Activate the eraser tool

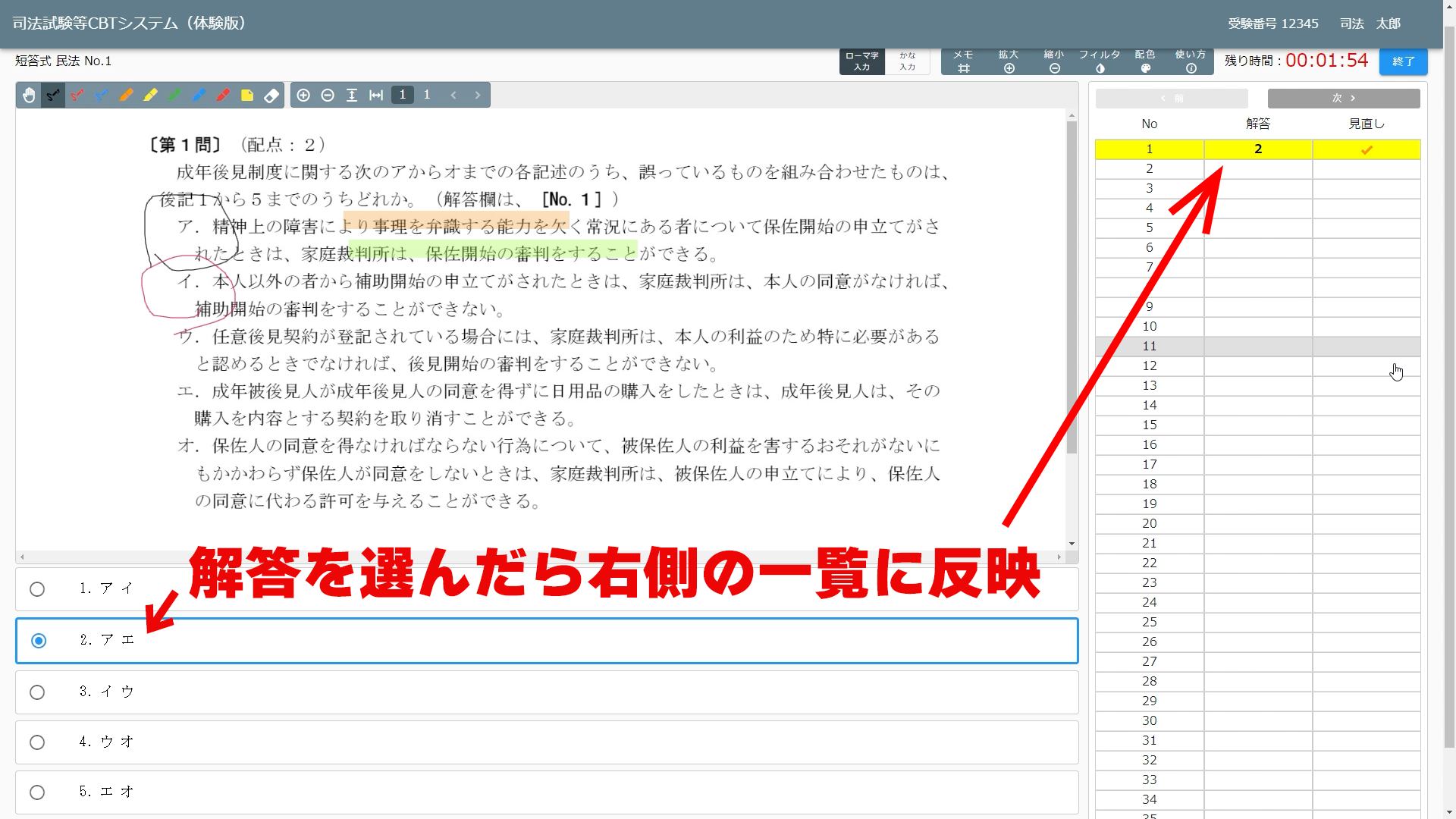pos(271,95)
